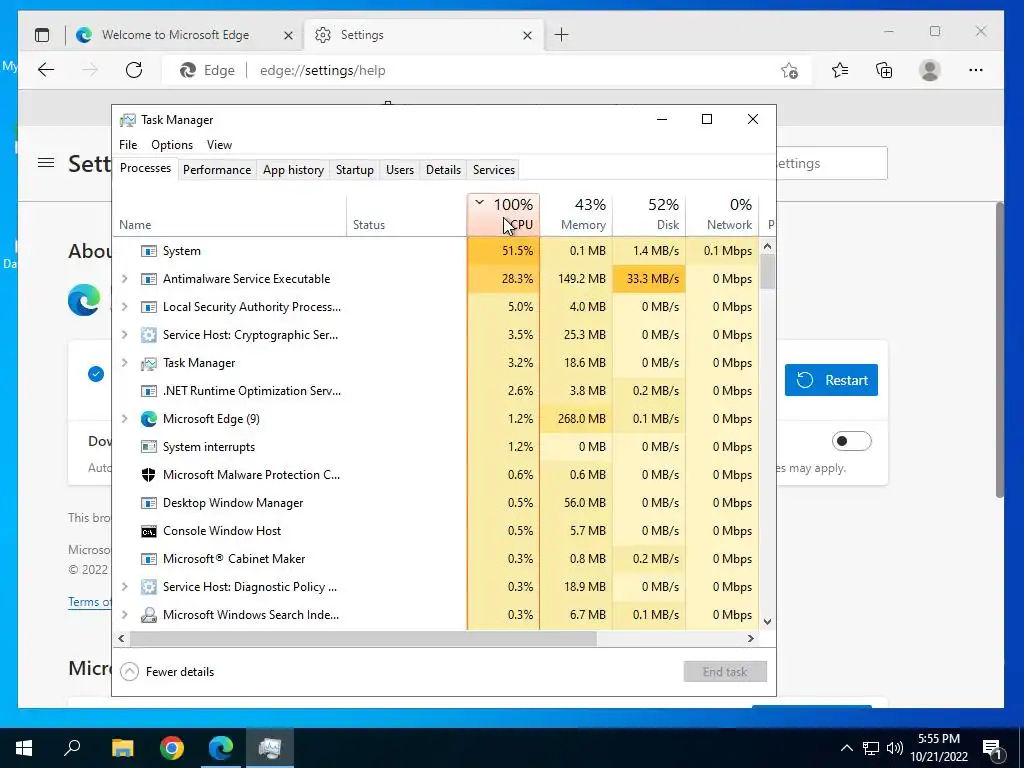Open volume control in system tray
Image resolution: width=1024 pixels, height=768 pixels.
pyautogui.click(x=895, y=748)
